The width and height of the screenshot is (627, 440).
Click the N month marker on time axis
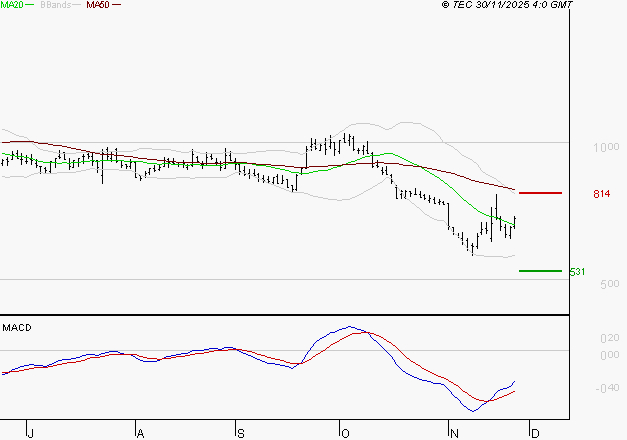click(x=453, y=433)
